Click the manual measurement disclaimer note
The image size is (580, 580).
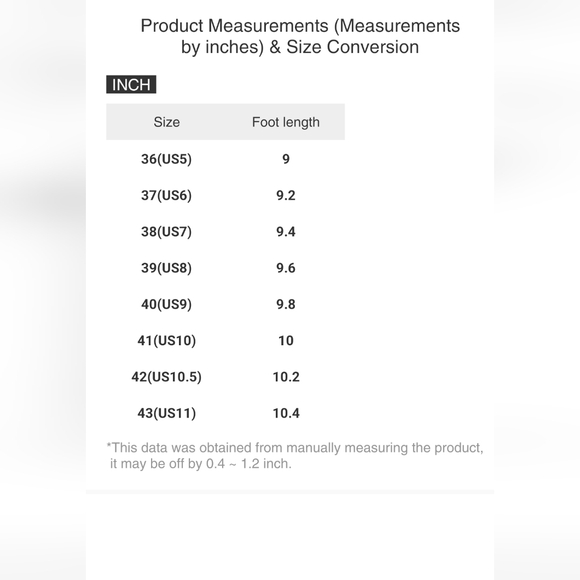point(295,455)
